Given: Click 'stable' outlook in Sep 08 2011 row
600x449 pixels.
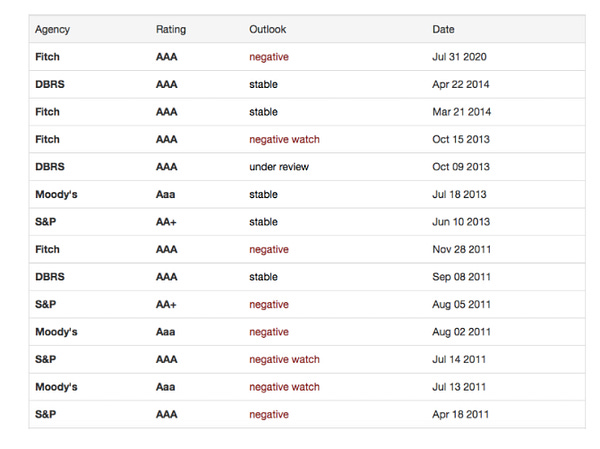Looking at the screenshot, I should [263, 277].
